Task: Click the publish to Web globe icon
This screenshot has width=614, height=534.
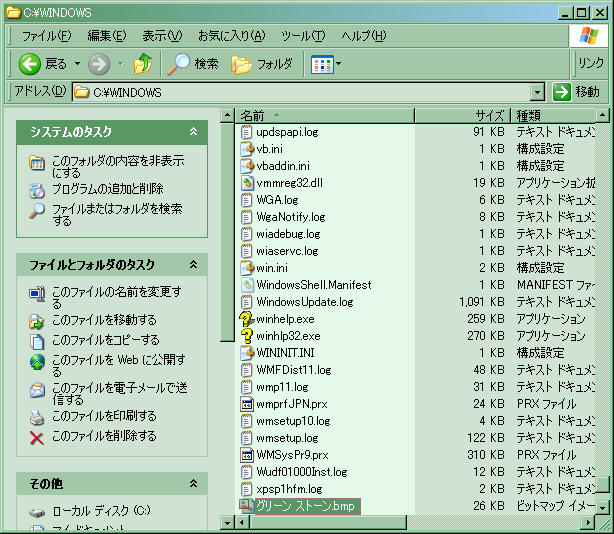Action: (37, 362)
